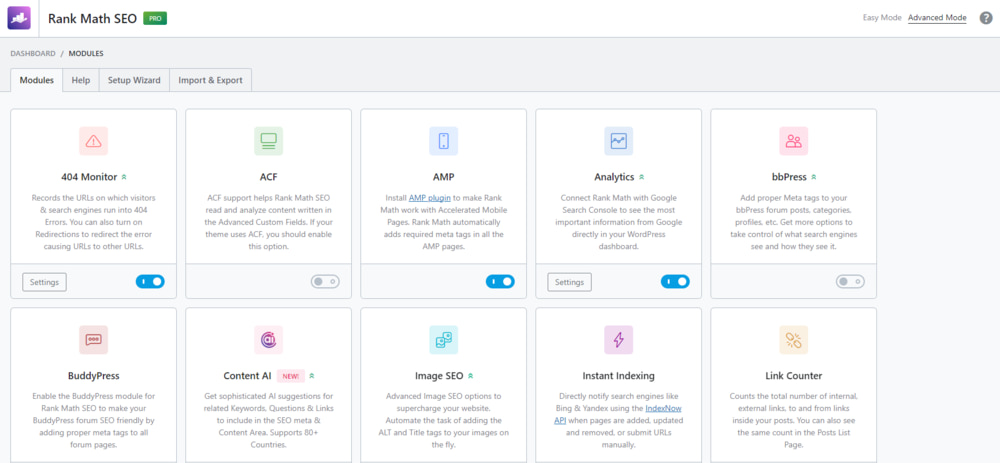Click the PRO arrows beside bbPress
1000x463 pixels.
tap(814, 177)
